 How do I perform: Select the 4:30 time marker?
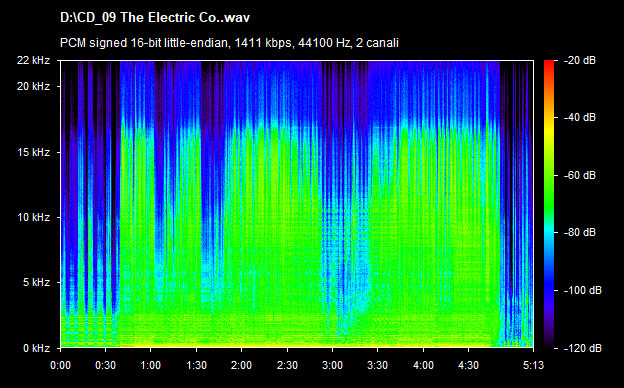point(468,365)
